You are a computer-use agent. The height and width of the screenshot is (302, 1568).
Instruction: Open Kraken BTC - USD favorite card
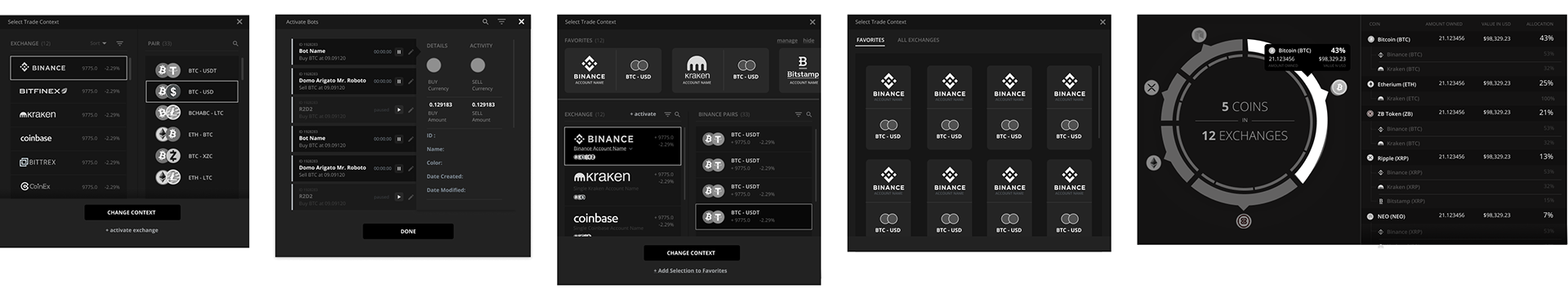click(x=720, y=69)
